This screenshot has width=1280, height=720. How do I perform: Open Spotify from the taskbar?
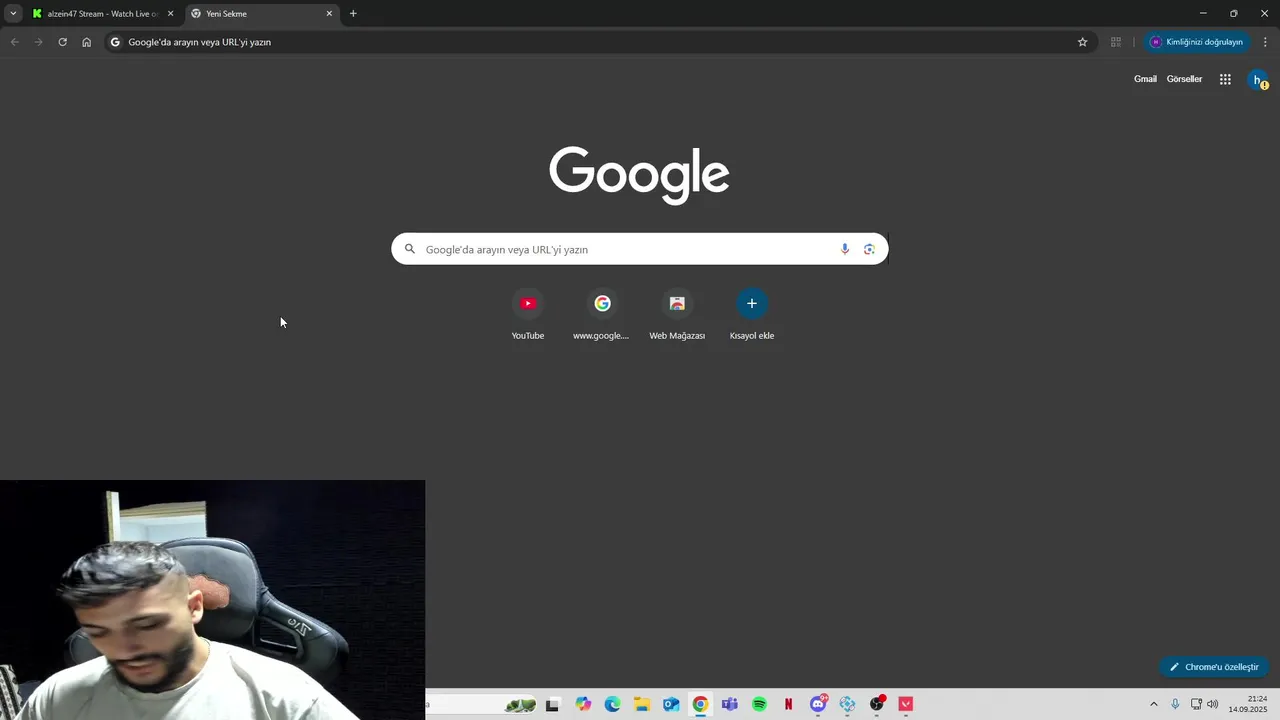click(759, 704)
